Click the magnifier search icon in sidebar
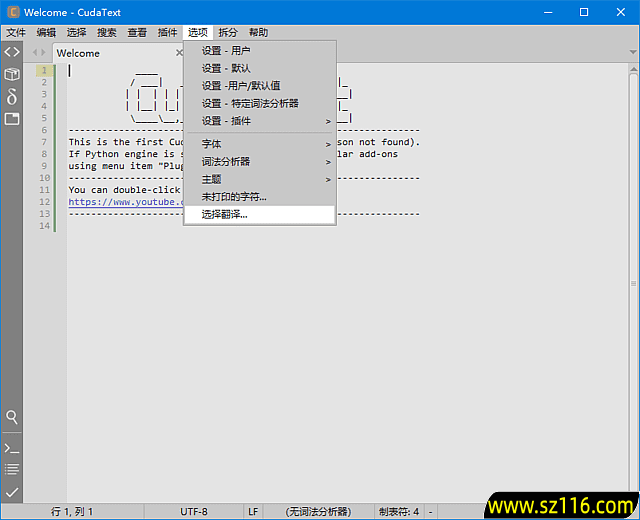640x520 pixels. tap(12, 417)
